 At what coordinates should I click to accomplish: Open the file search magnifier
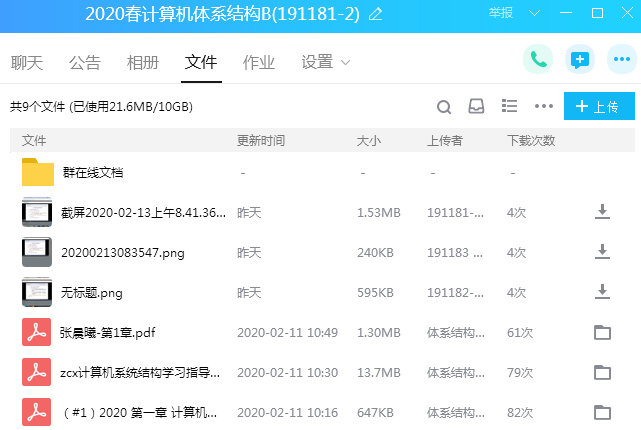click(445, 107)
